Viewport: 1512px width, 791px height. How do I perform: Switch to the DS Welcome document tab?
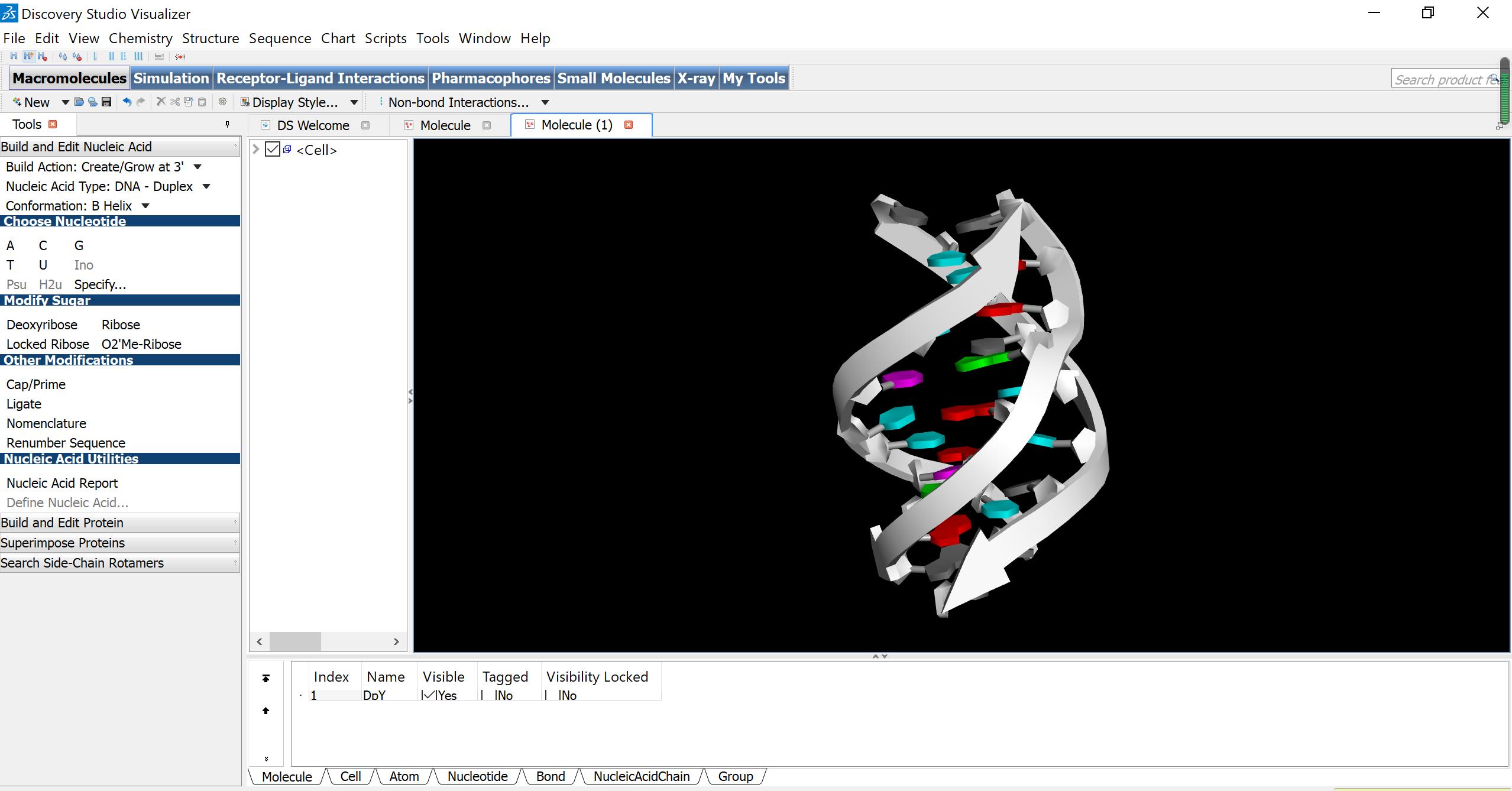313,125
